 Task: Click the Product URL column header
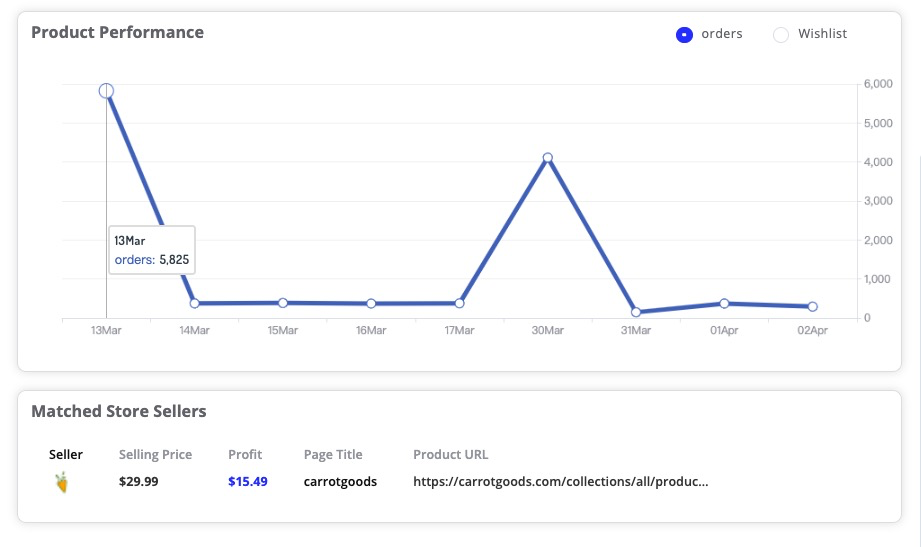point(451,454)
